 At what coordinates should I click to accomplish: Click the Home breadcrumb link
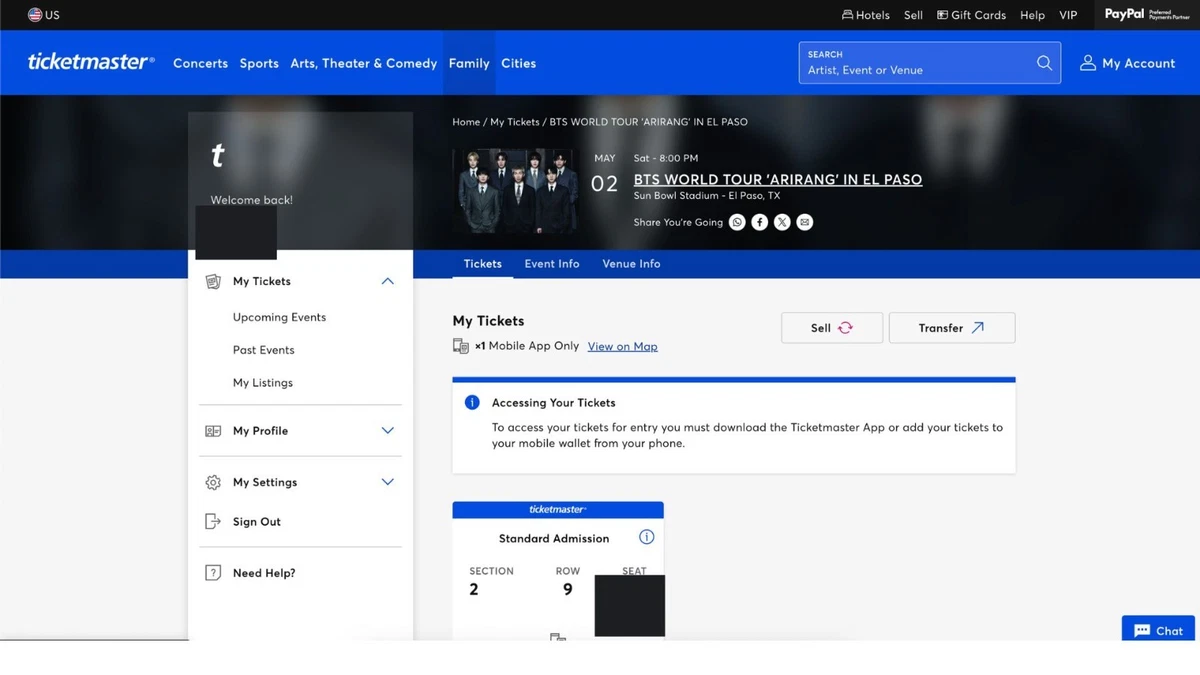pyautogui.click(x=466, y=122)
